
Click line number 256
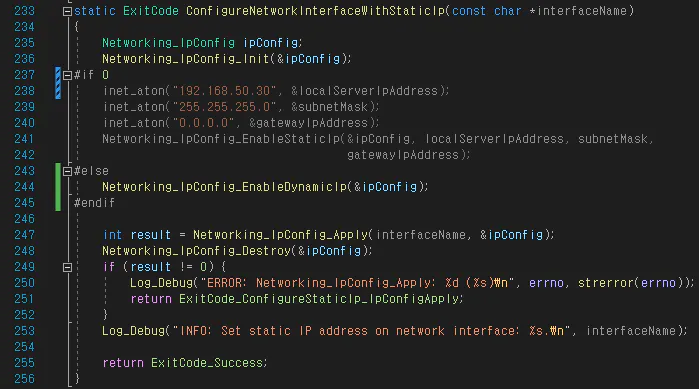(24, 379)
